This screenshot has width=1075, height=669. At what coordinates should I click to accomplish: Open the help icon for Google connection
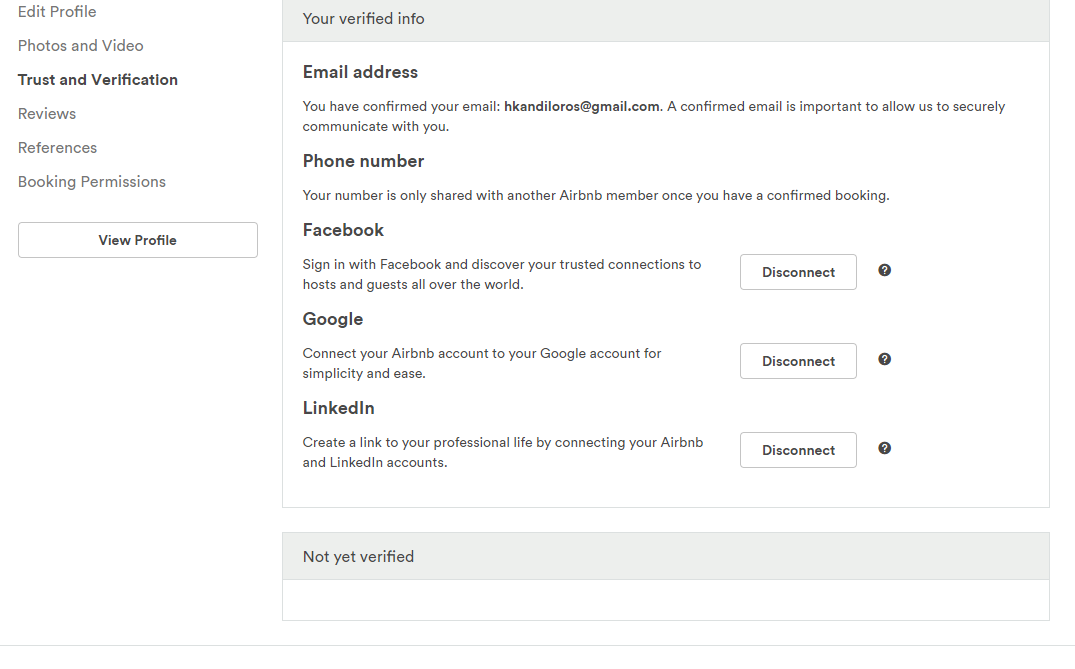(x=884, y=359)
